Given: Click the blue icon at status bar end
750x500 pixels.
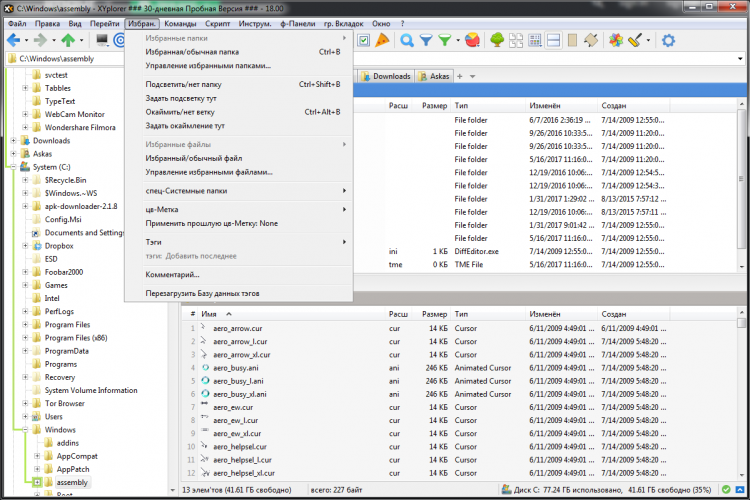Looking at the screenshot, I should pyautogui.click(x=739, y=489).
